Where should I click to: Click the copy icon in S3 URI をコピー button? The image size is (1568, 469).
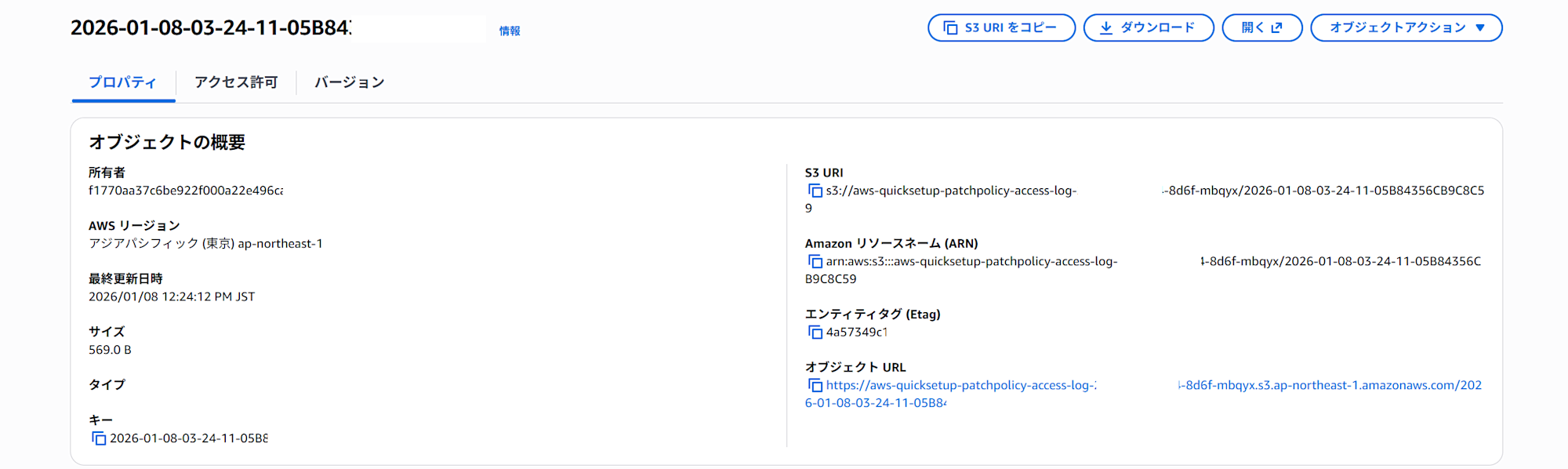[x=950, y=27]
